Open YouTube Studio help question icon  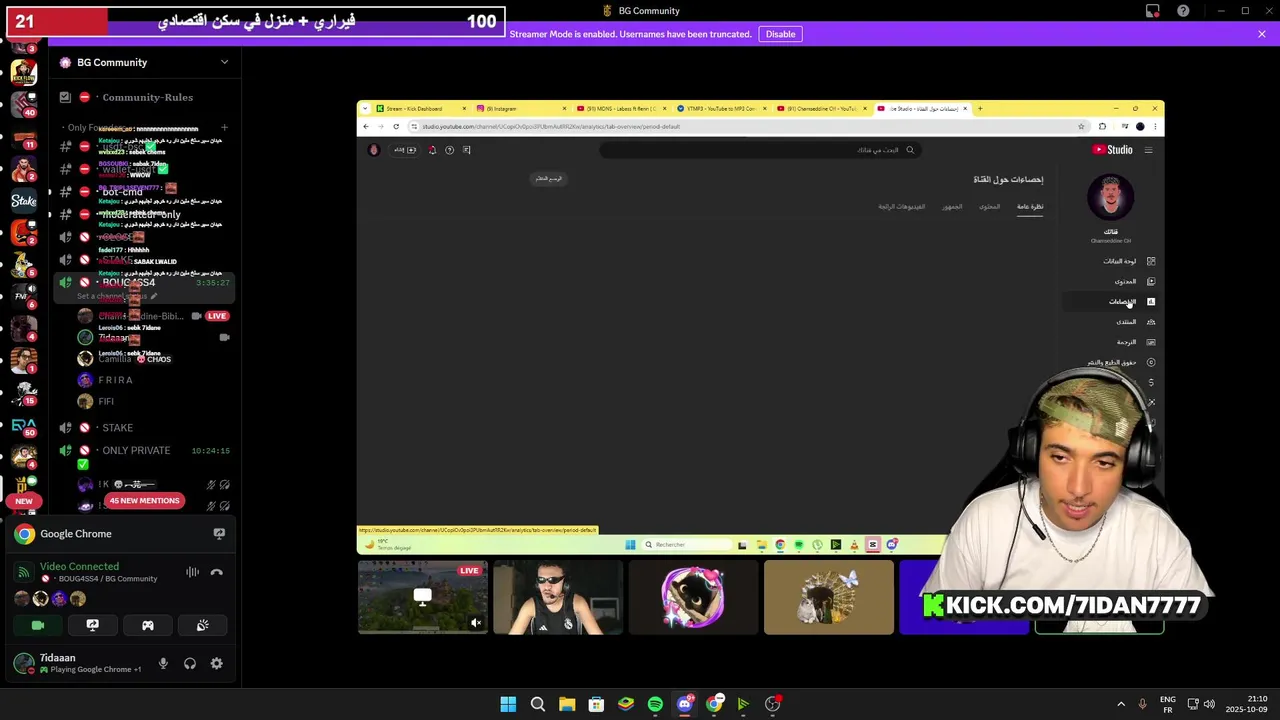pyautogui.click(x=449, y=150)
